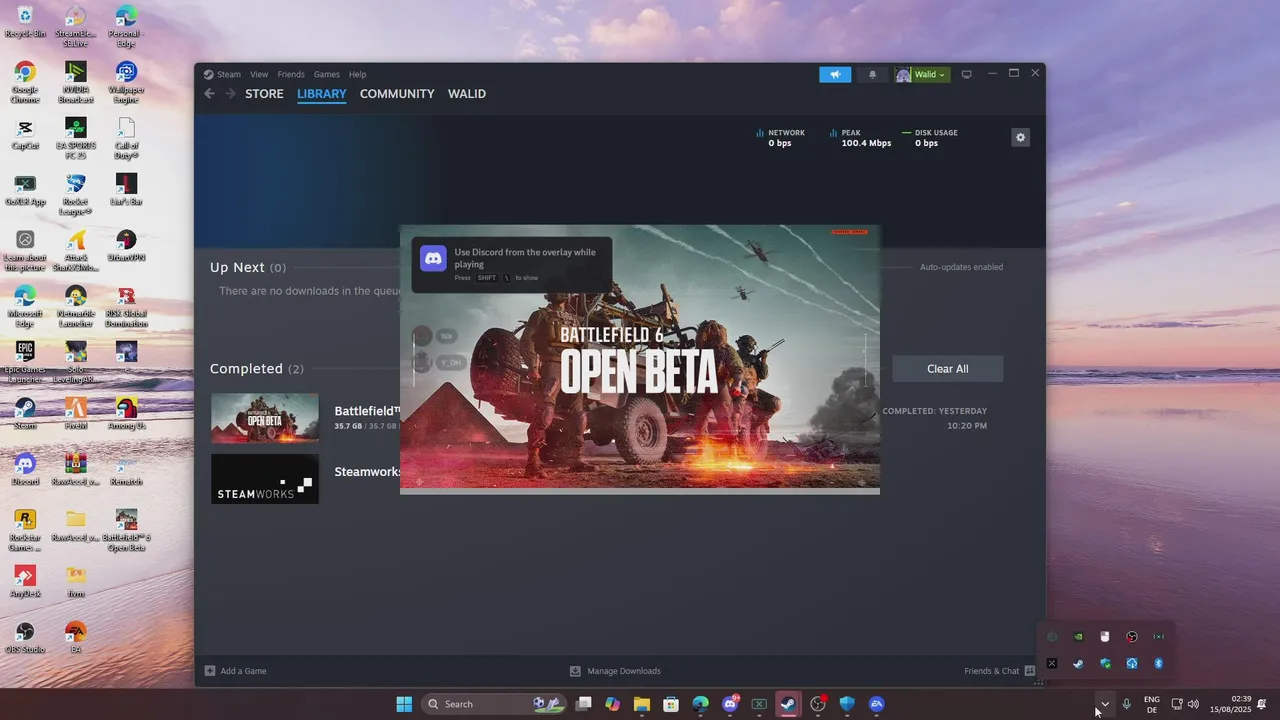
Task: Open OBS Studio desktop shortcut
Action: point(25,638)
